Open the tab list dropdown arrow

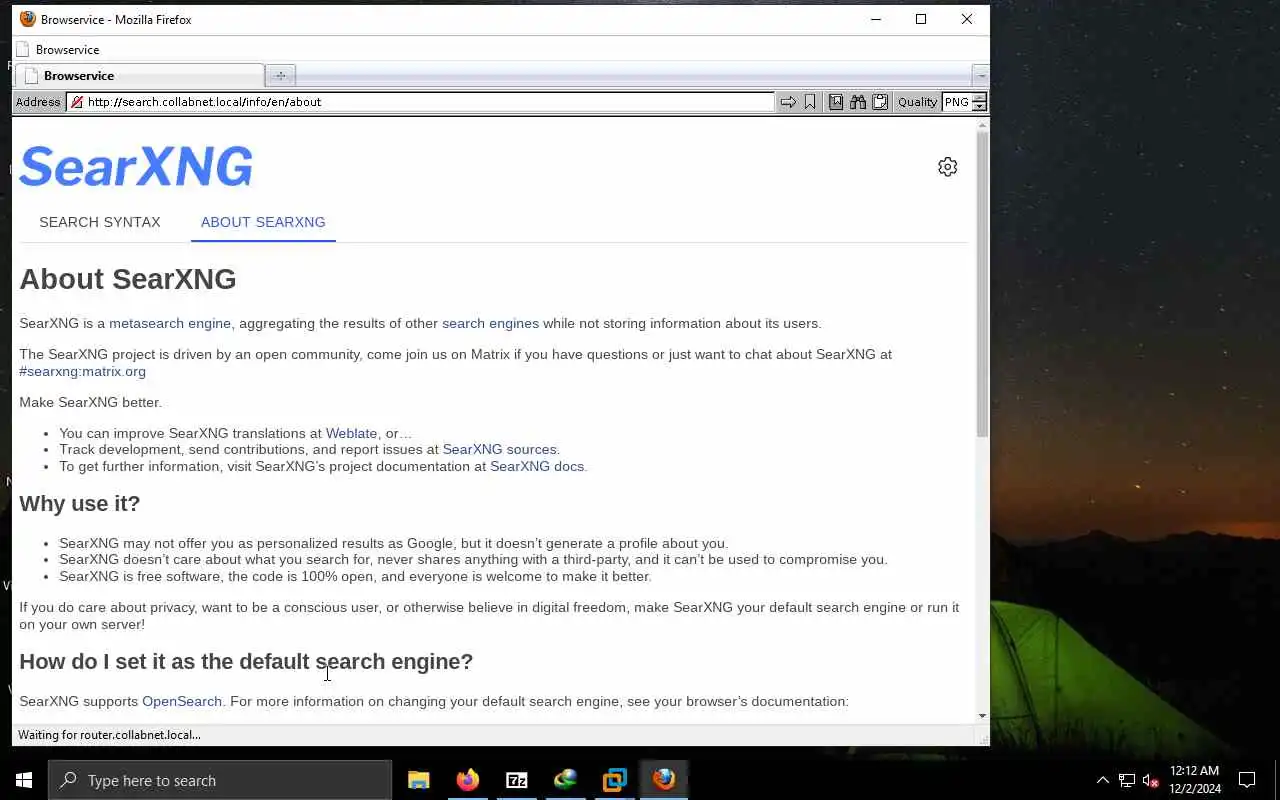point(981,76)
